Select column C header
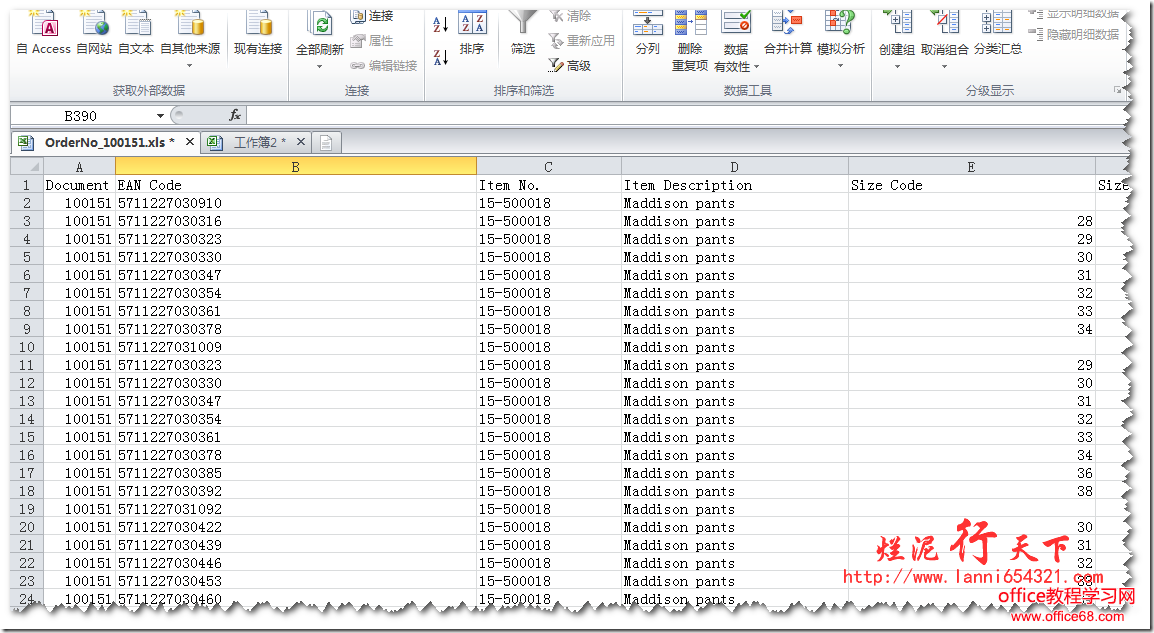Screen dimensions: 1154x633 tap(548, 167)
